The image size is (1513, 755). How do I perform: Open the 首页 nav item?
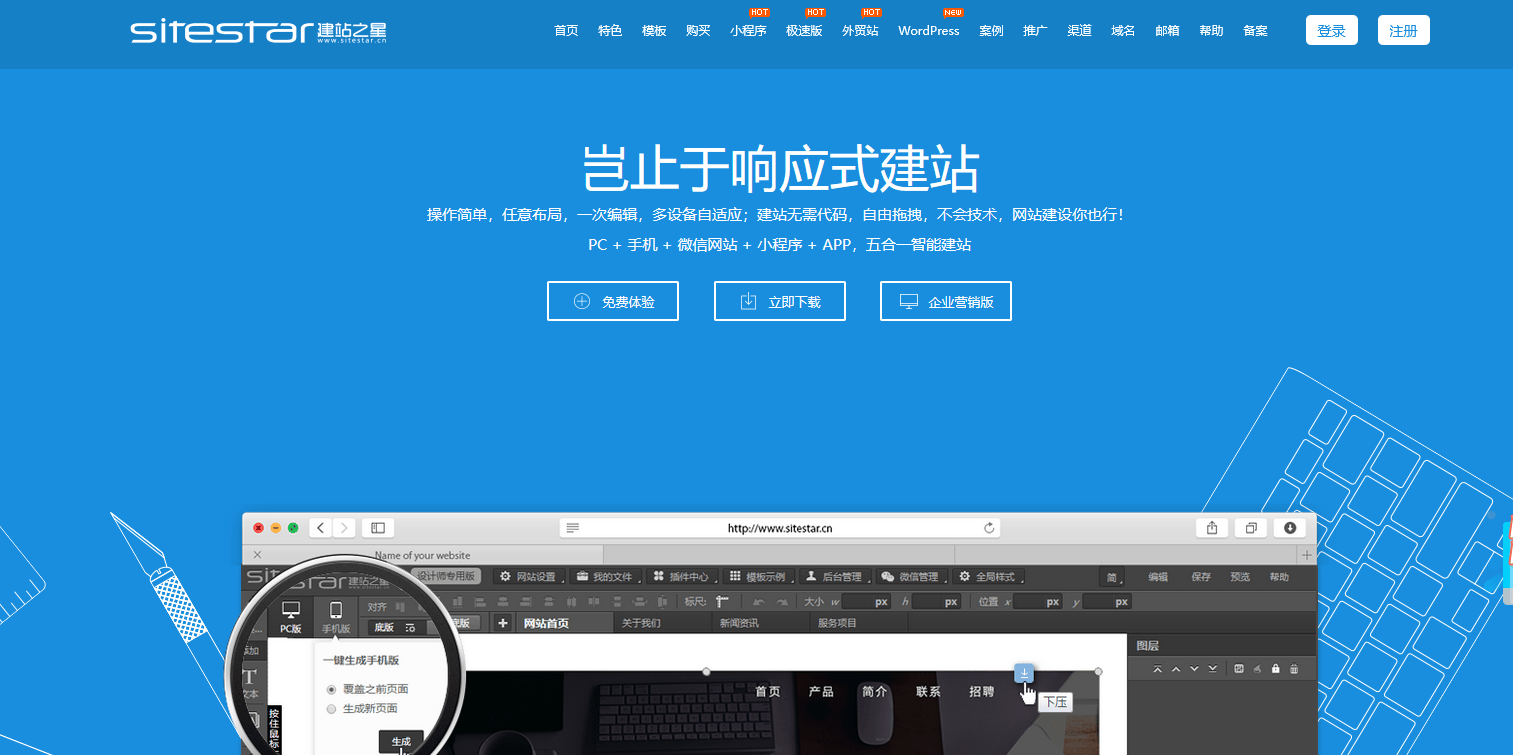pos(566,31)
